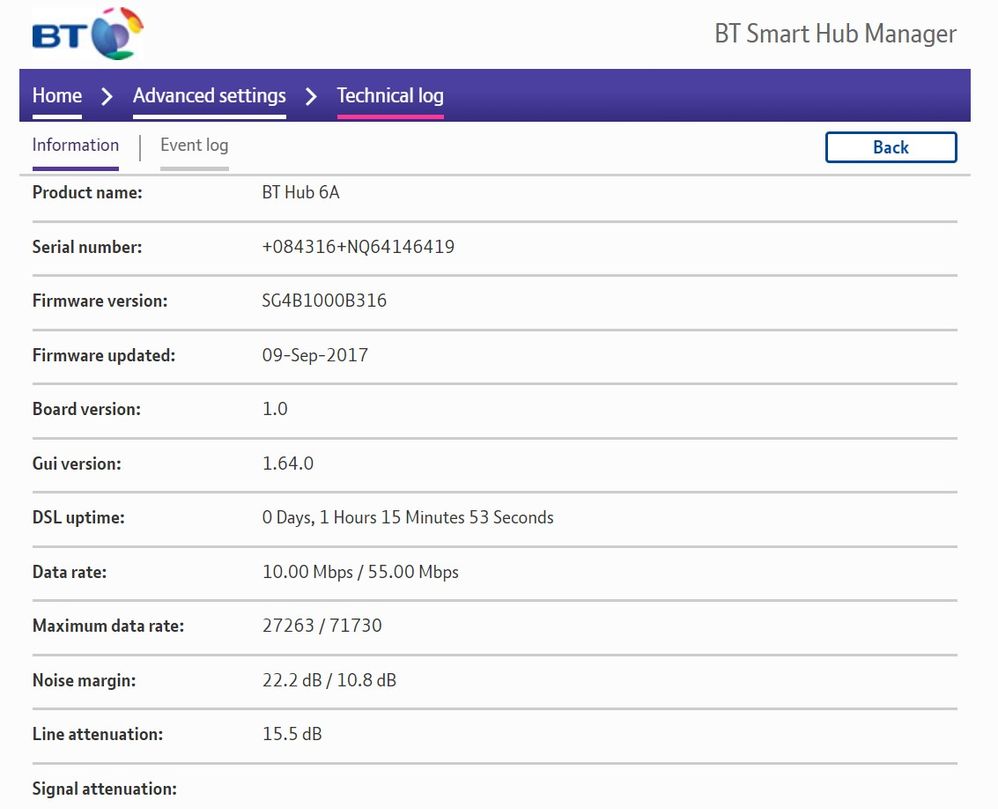The height and width of the screenshot is (809, 998).
Task: Click the Firmware version label
Action: [100, 300]
